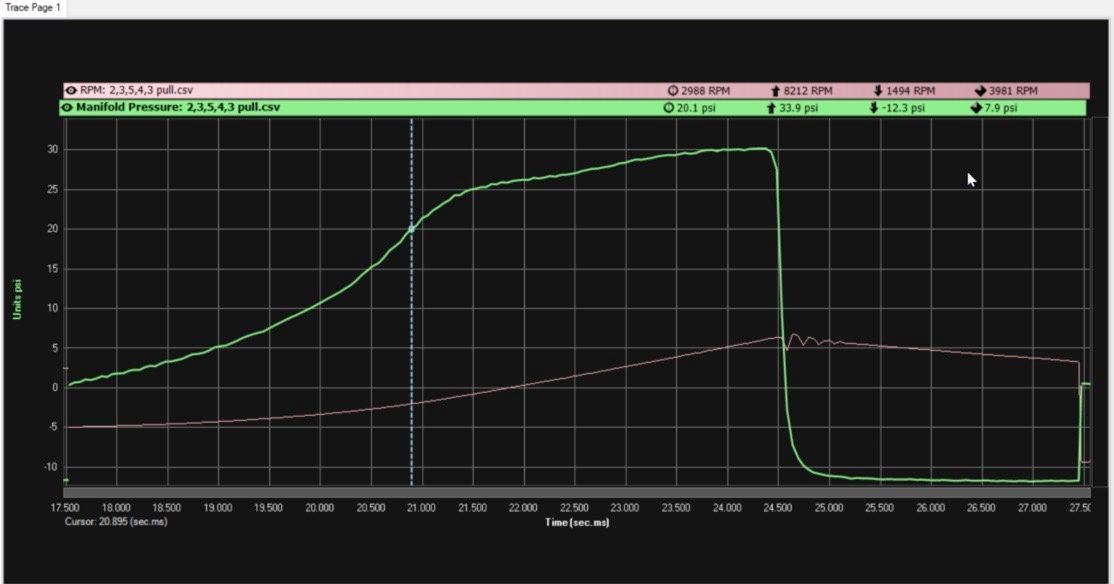Click the RPM average diamond icon
The height and width of the screenshot is (584, 1114).
979,90
